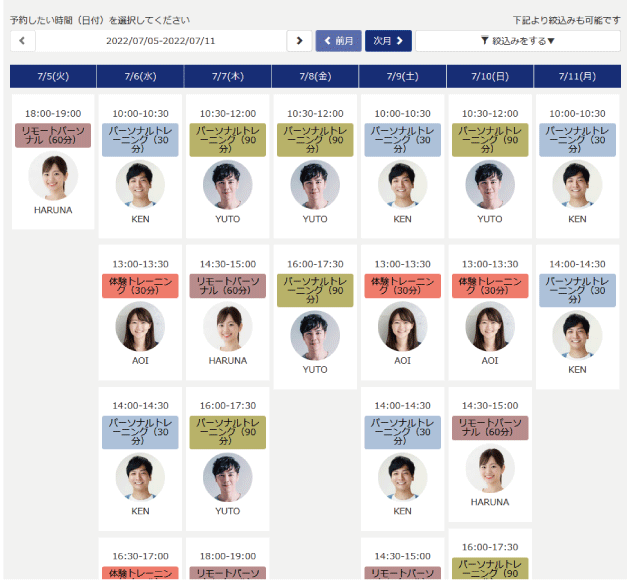
Task: Click AOI's photo in the 7/6 13:00 slot
Action: pos(140,327)
